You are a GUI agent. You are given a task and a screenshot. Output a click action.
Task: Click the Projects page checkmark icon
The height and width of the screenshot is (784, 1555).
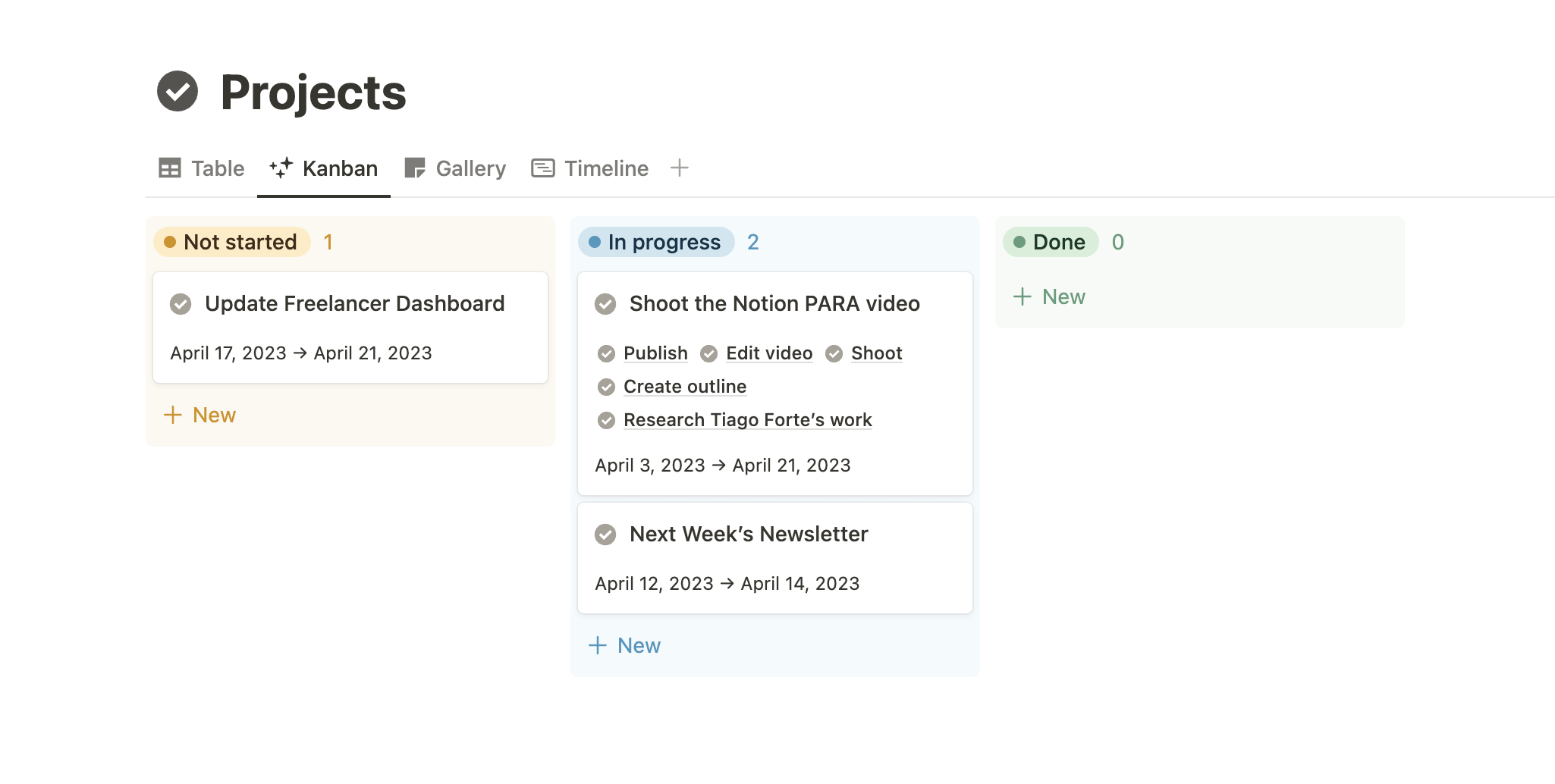(x=177, y=92)
